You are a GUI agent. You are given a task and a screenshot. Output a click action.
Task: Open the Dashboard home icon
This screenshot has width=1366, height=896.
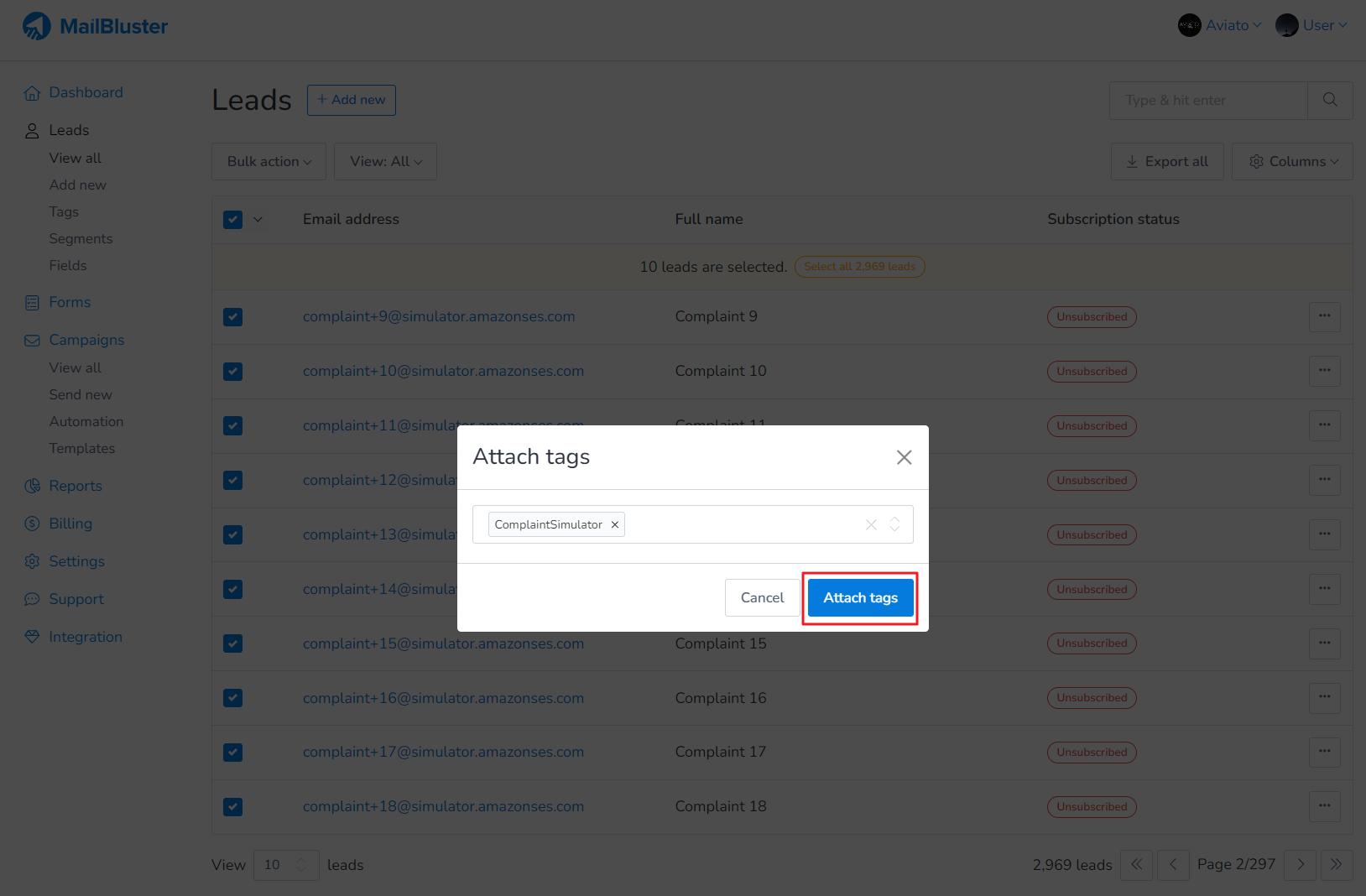point(32,93)
